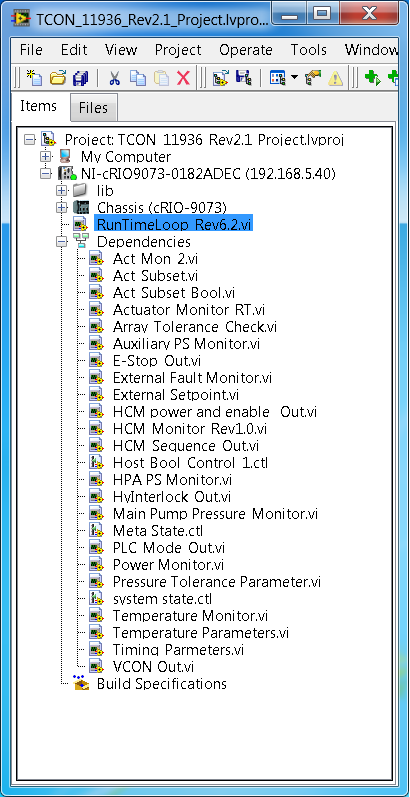Image resolution: width=410 pixels, height=797 pixels.
Task: Open the File menu
Action: coord(31,50)
